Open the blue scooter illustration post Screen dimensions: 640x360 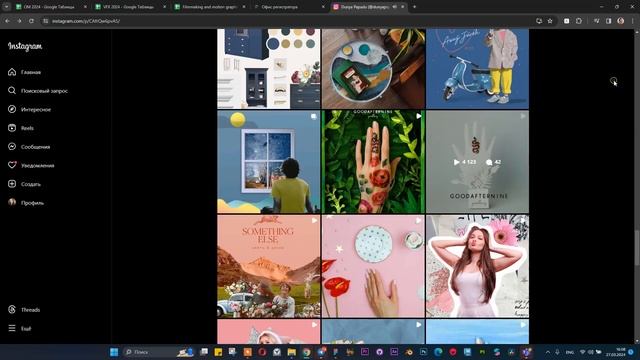click(x=478, y=69)
